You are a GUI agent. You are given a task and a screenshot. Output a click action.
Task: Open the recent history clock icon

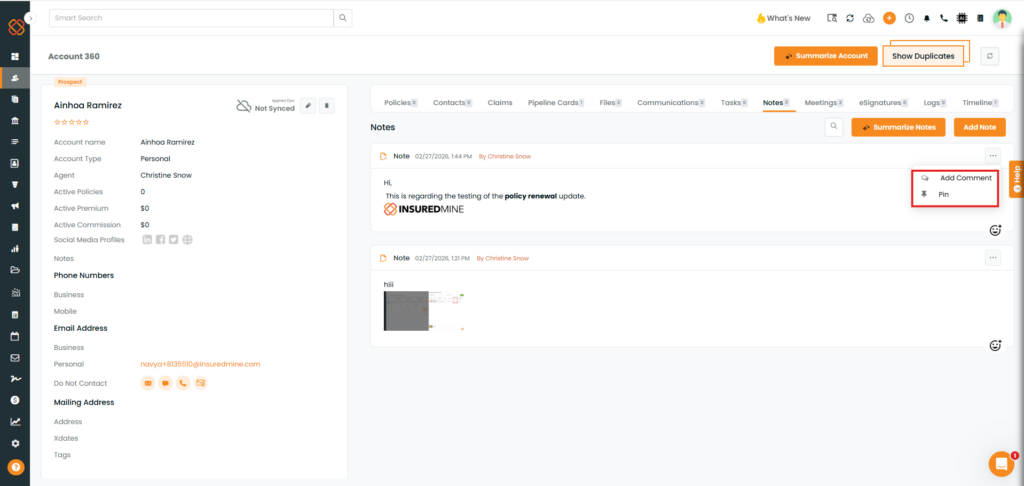pos(909,18)
